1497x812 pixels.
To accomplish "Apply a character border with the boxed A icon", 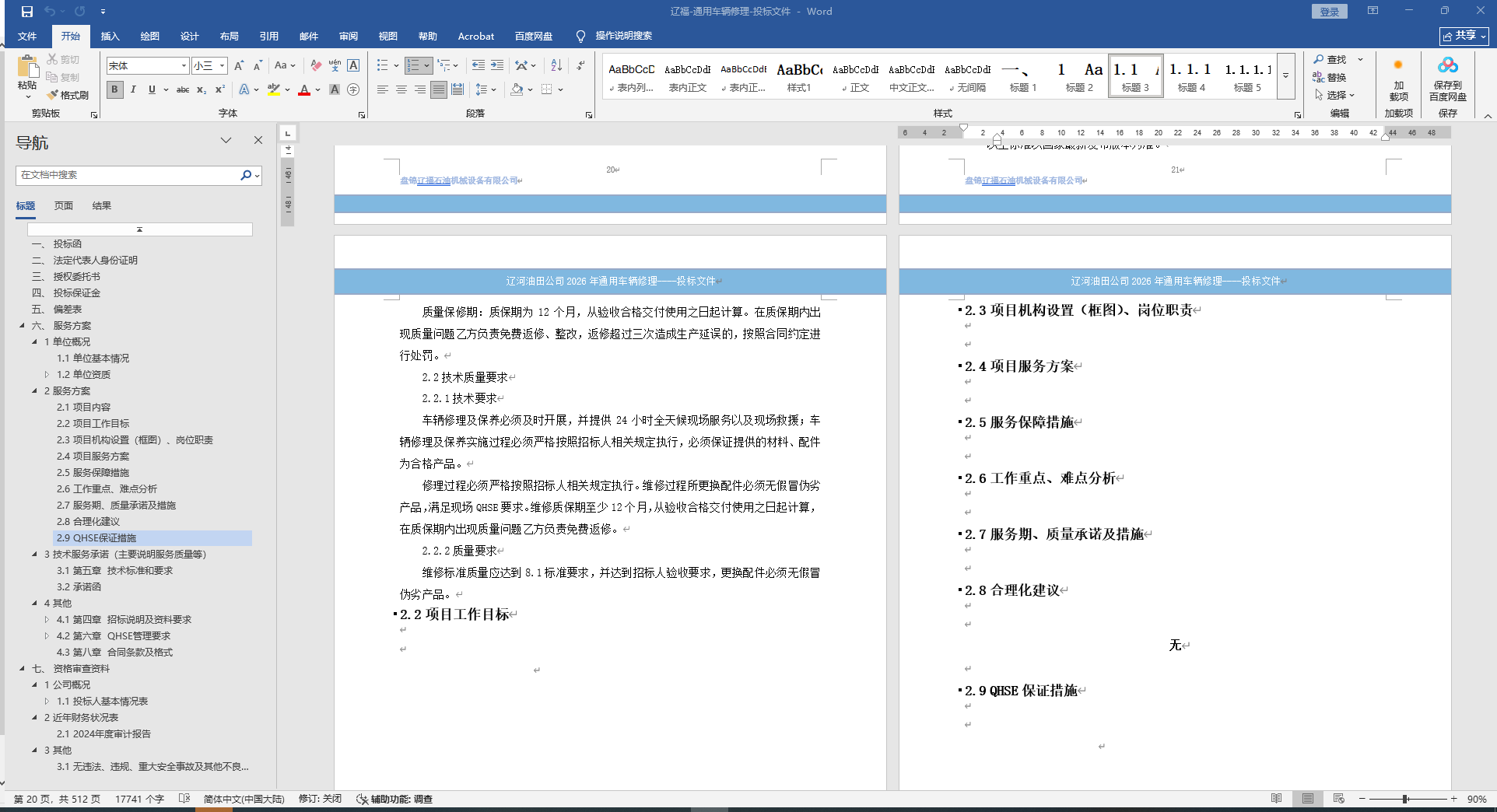I will click(x=353, y=65).
